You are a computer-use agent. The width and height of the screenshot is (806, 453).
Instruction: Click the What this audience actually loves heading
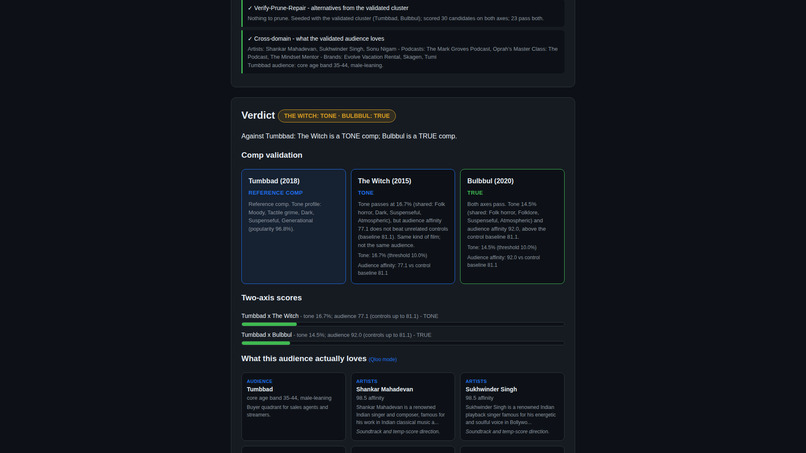[x=304, y=359]
